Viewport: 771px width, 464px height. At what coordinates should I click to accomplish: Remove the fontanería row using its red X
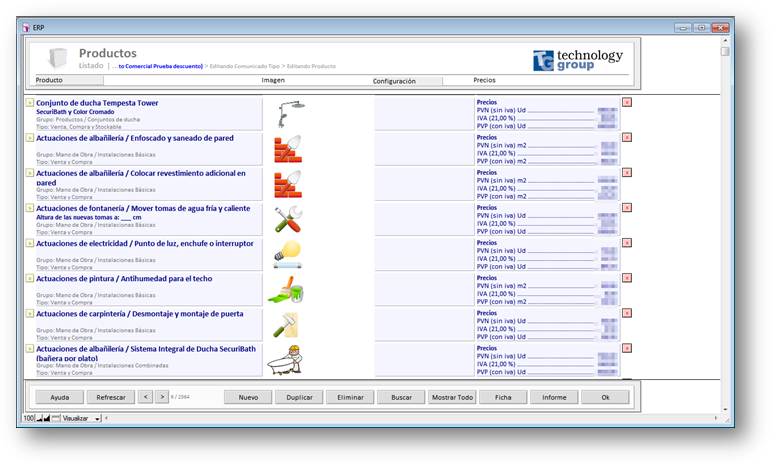click(627, 207)
